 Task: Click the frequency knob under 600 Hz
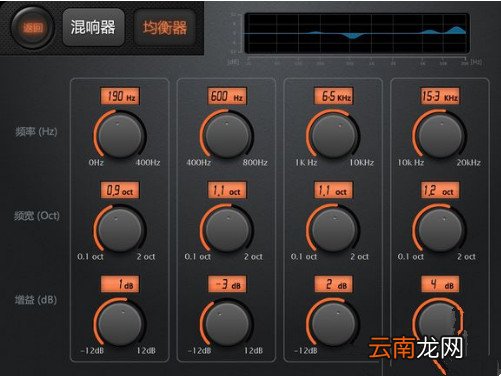pyautogui.click(x=226, y=136)
